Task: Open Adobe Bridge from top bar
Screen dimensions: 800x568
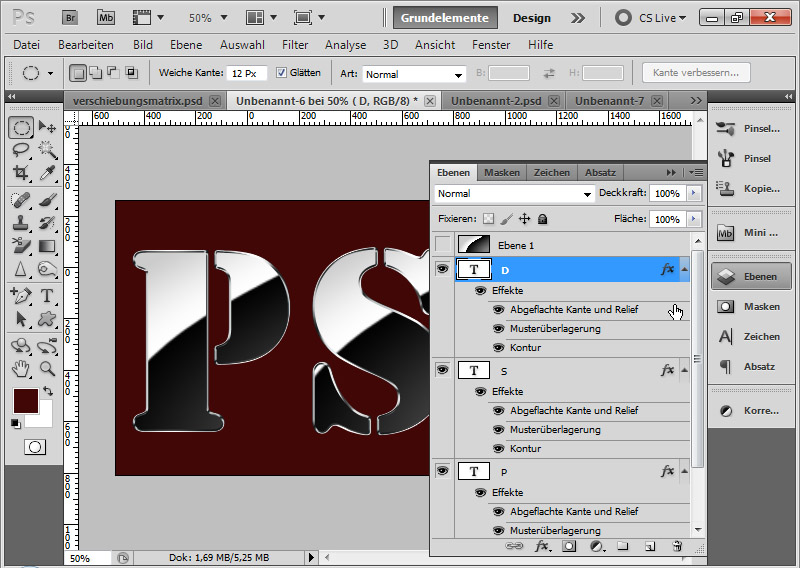Action: point(70,17)
